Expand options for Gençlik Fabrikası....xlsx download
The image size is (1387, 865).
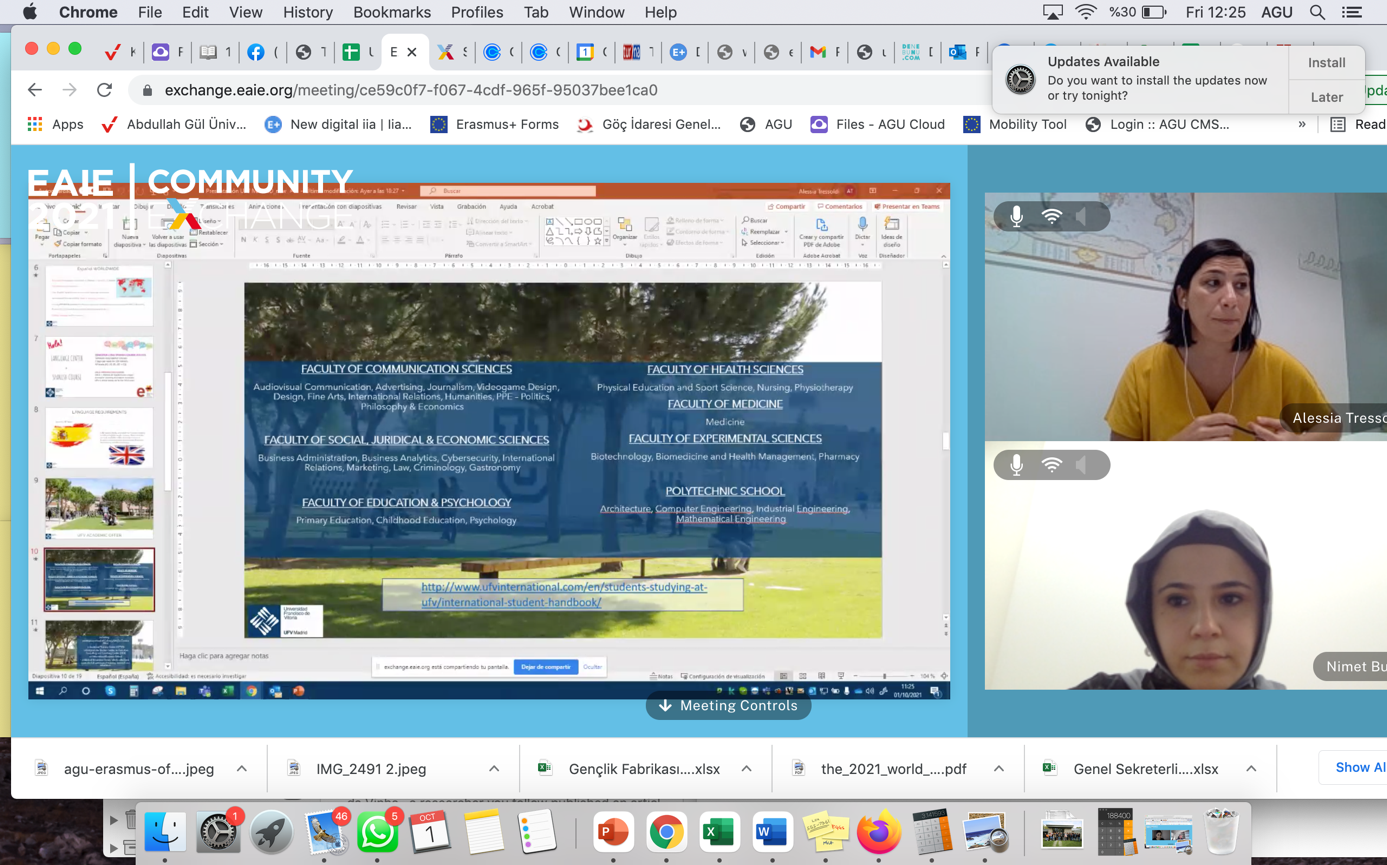(746, 769)
